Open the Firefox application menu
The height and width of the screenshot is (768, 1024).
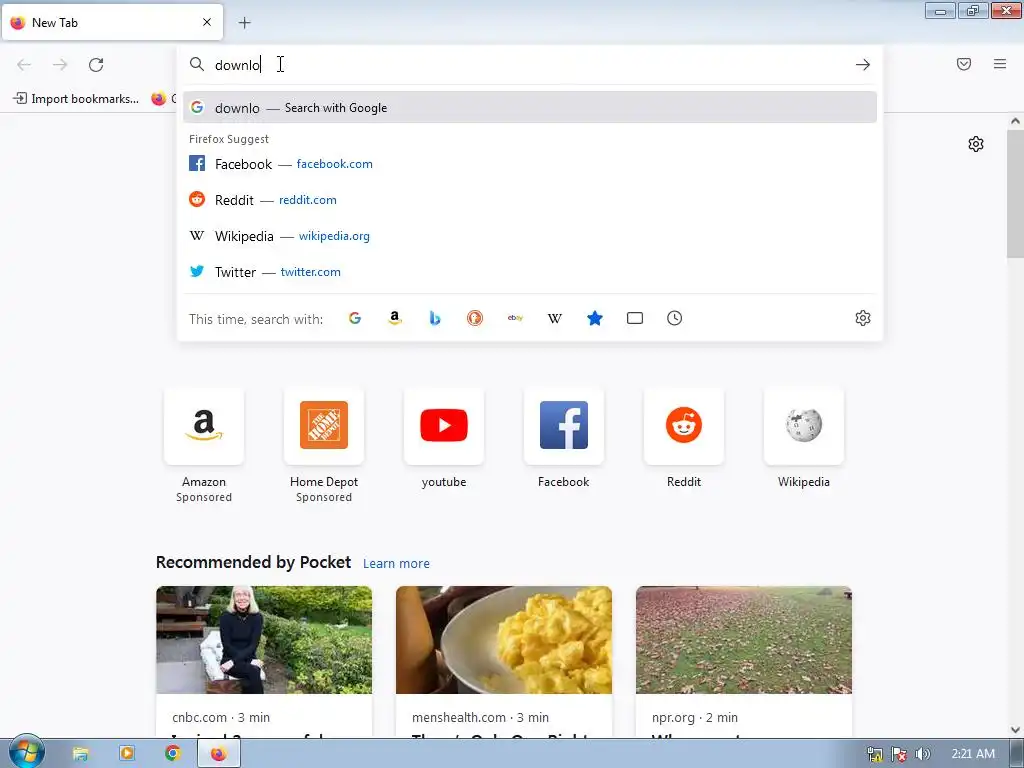(x=1000, y=64)
